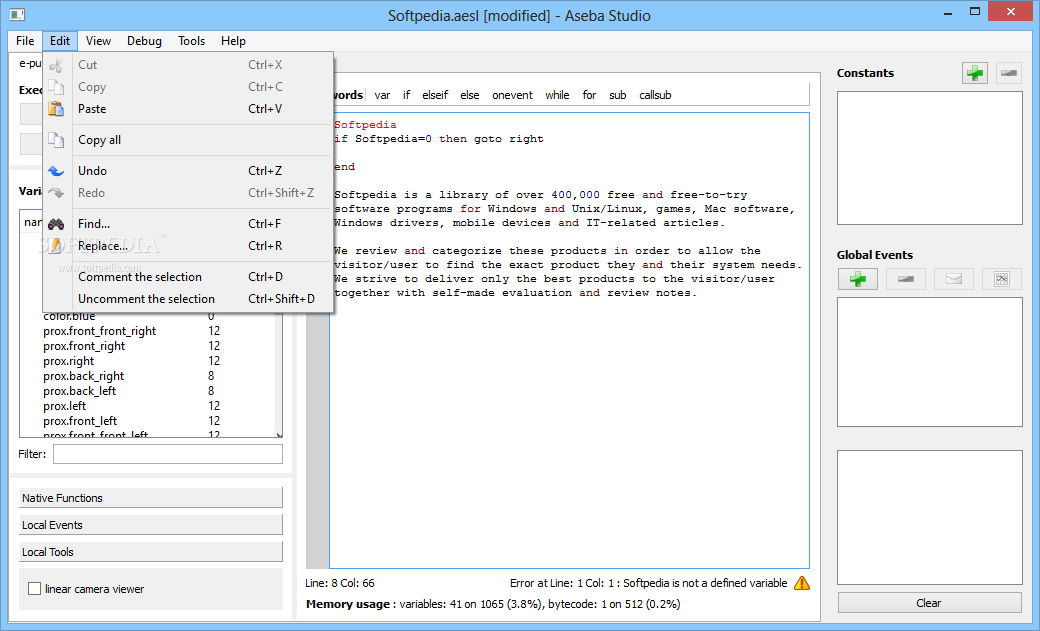Click the warning triangle error icon
The width and height of the screenshot is (1040, 631).
(x=802, y=583)
